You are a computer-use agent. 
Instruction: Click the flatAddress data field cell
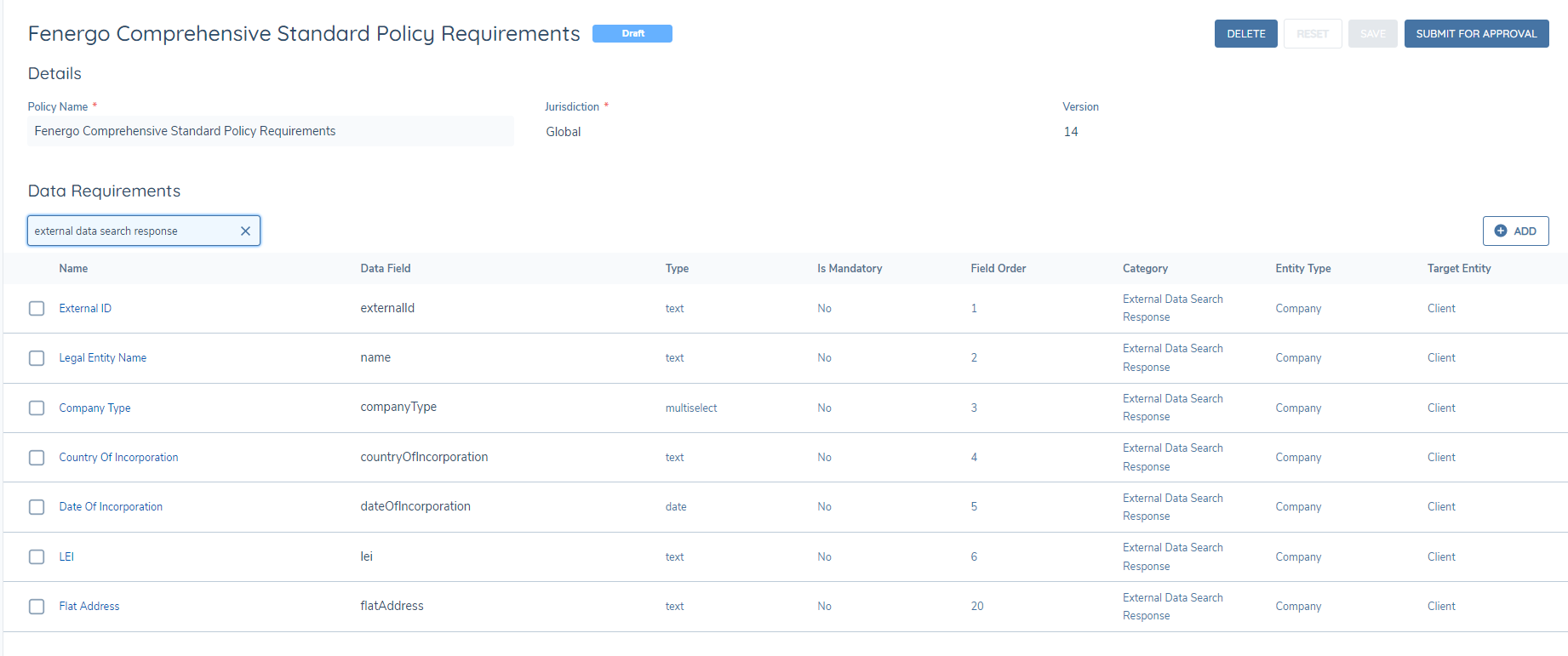coord(392,606)
